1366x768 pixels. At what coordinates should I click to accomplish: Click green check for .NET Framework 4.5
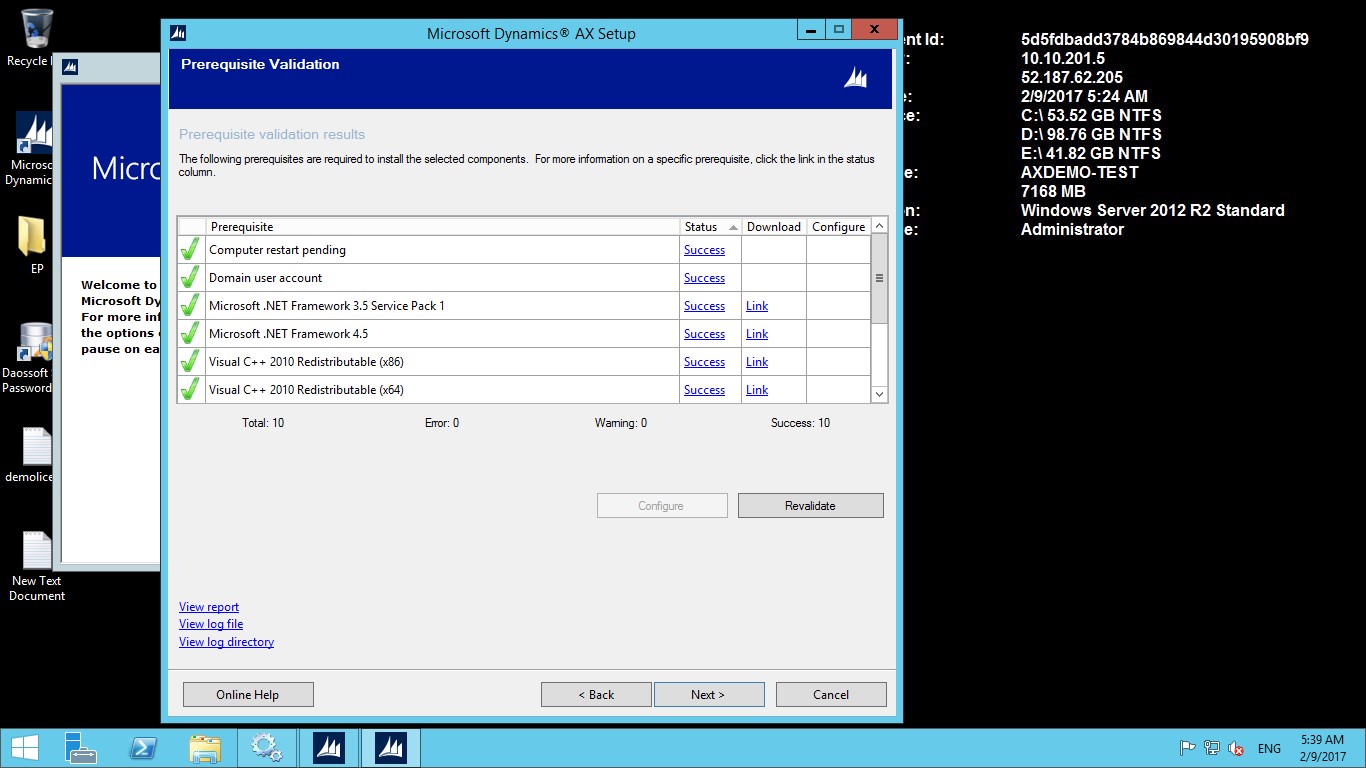(190, 334)
